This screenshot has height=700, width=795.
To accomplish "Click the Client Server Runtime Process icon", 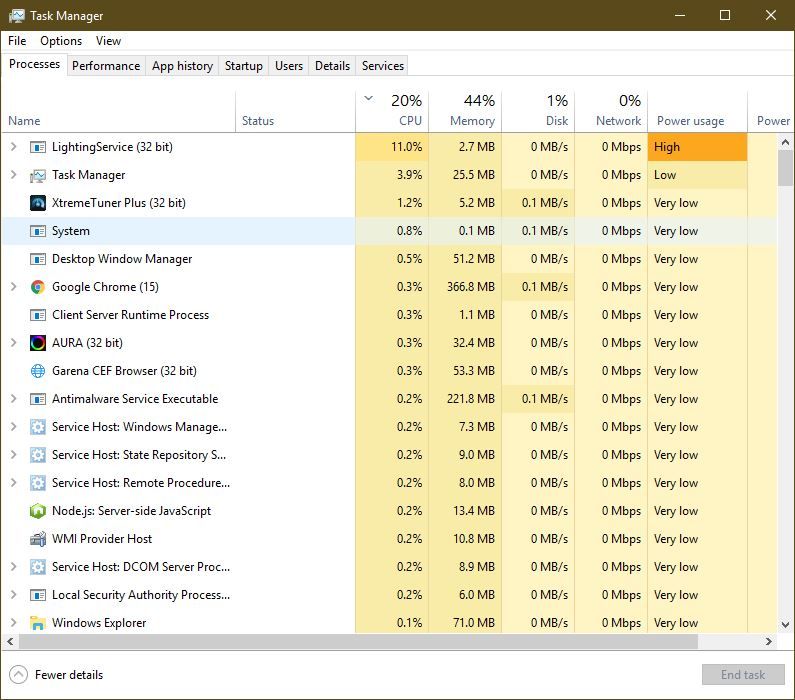I will pos(38,315).
